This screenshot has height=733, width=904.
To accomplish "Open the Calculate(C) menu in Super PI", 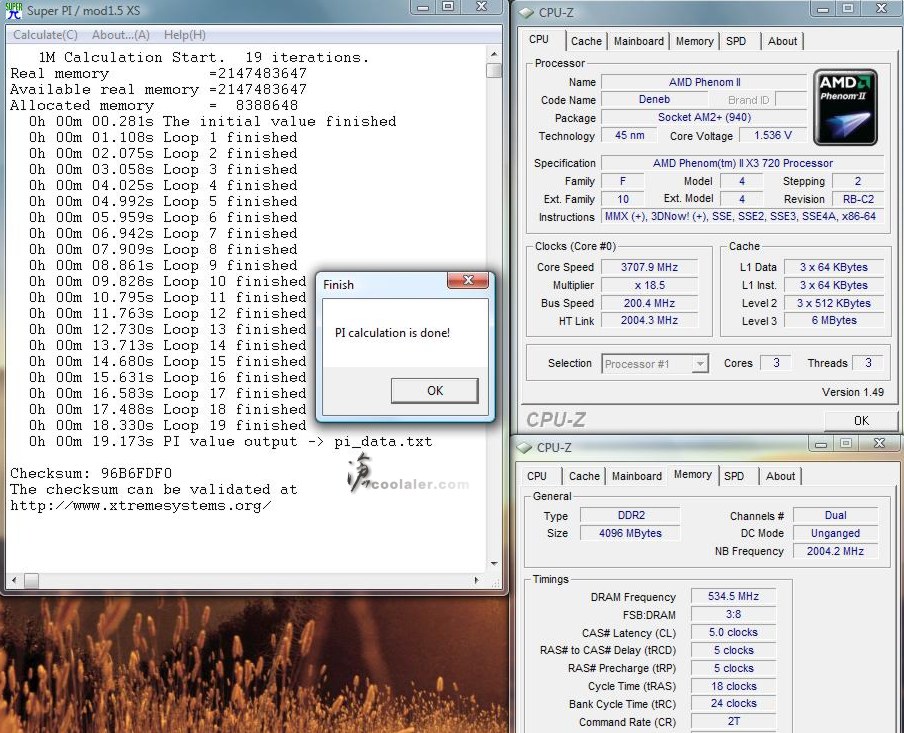I will coord(45,35).
